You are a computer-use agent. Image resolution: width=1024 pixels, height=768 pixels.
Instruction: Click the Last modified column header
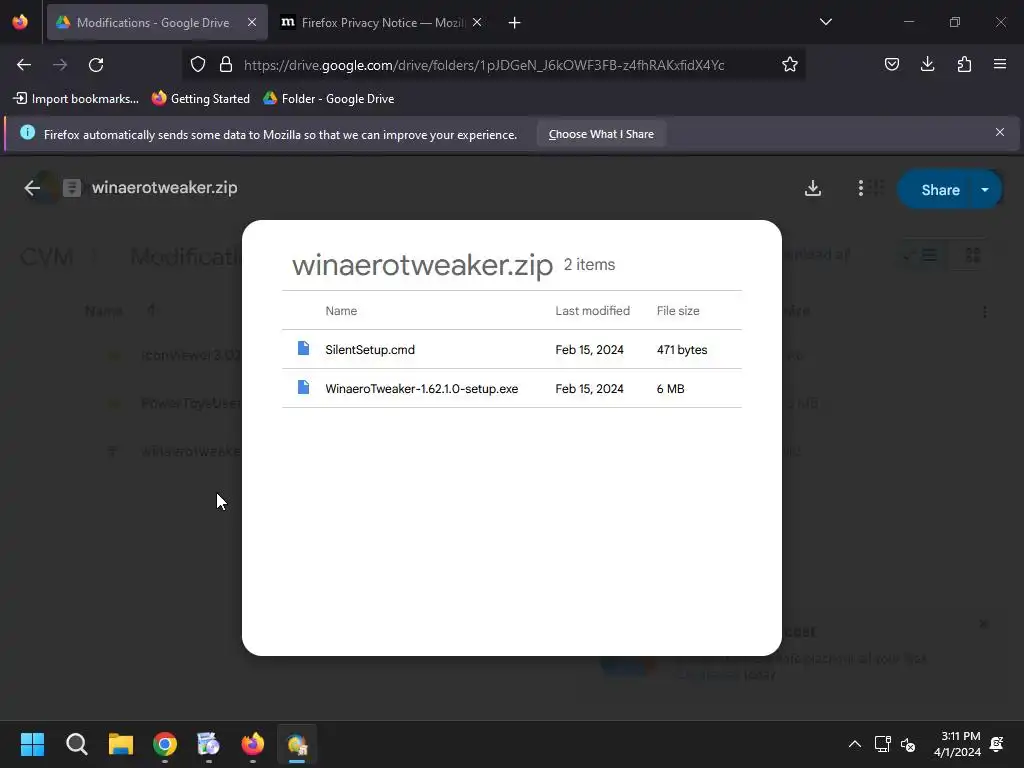592,311
